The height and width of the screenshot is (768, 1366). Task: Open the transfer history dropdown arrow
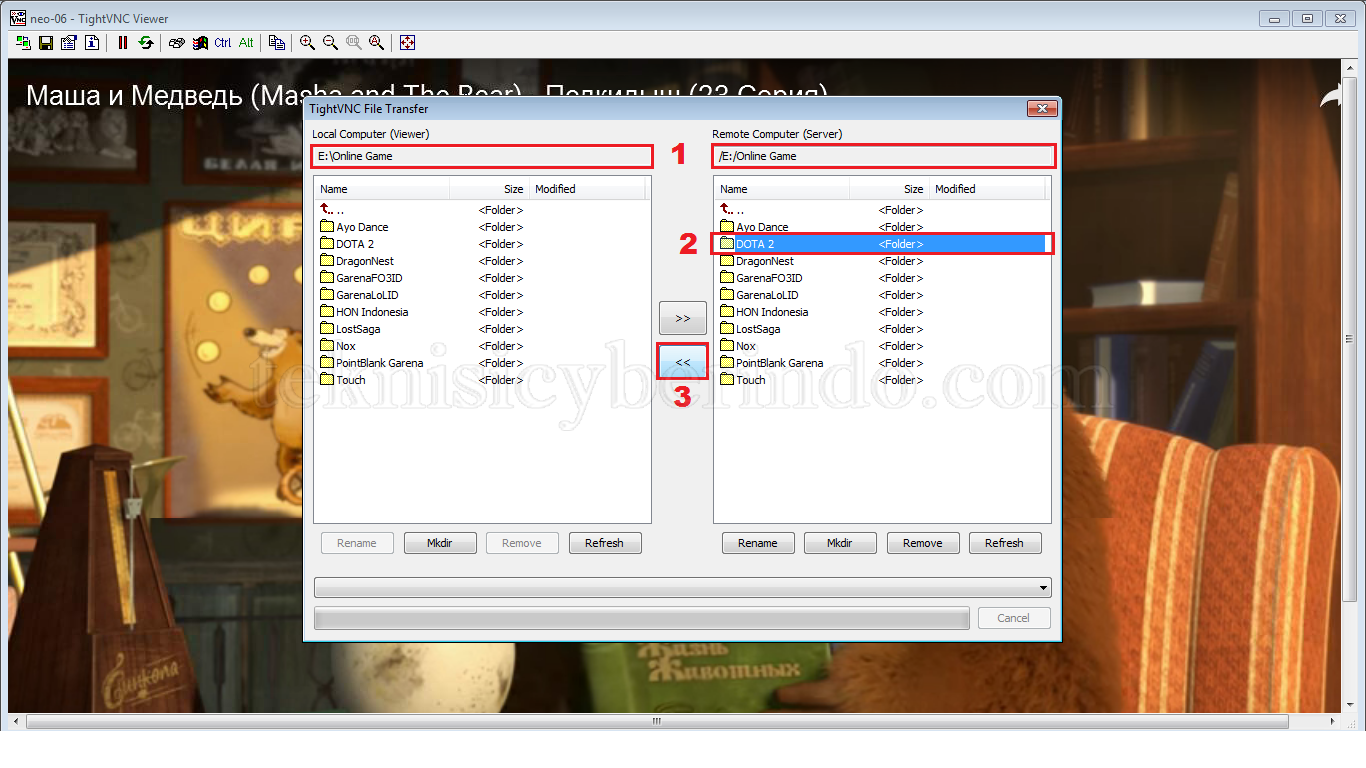1044,588
